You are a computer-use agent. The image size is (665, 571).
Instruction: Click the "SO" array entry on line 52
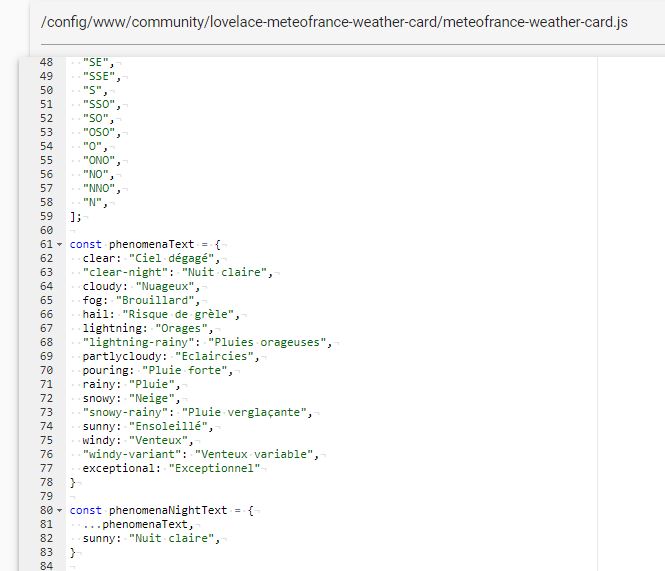tap(96, 118)
